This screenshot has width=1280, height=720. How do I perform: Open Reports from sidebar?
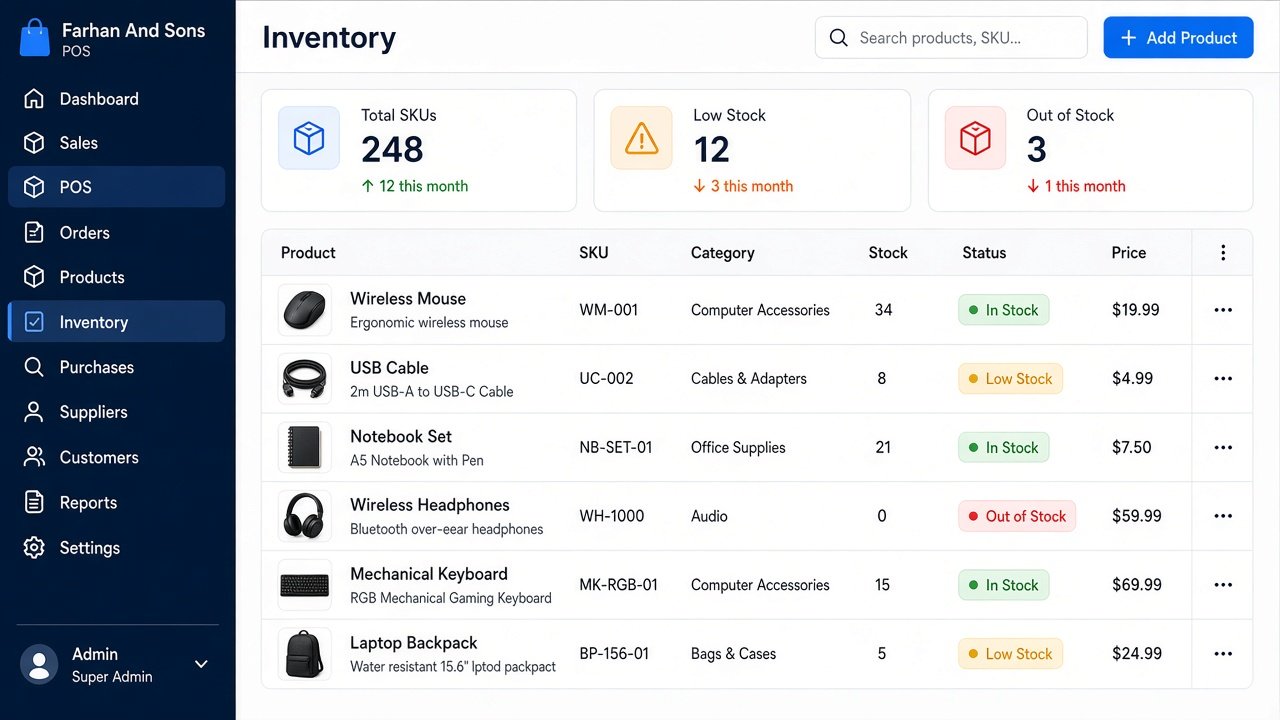[116, 503]
